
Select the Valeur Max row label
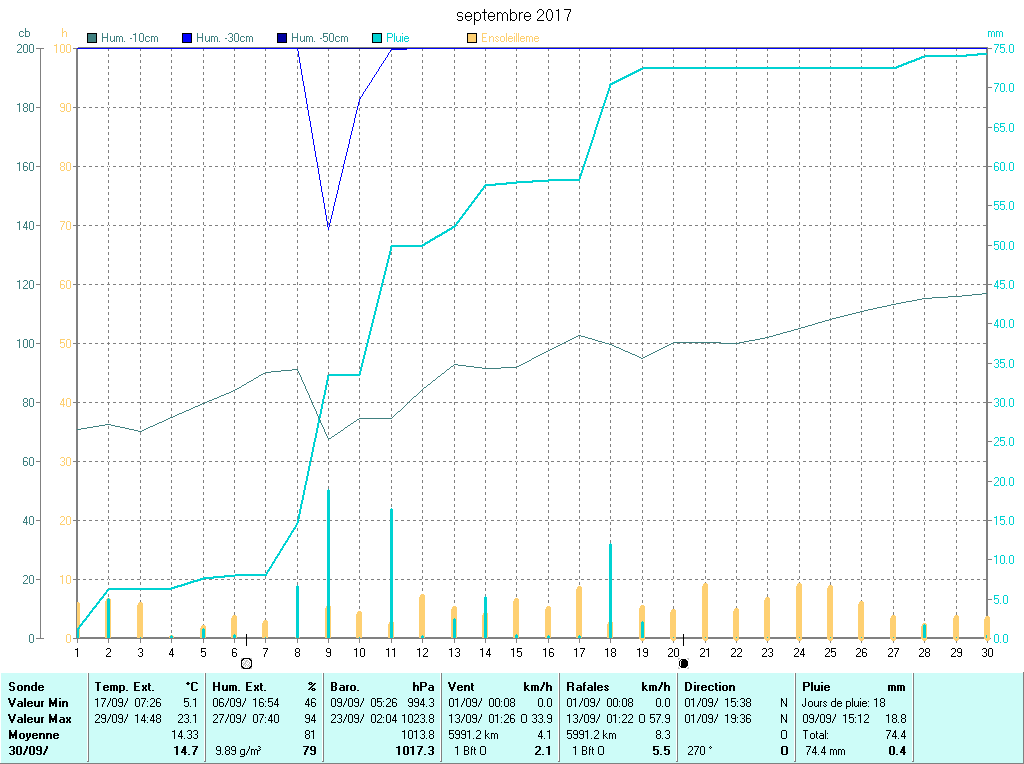[39, 719]
